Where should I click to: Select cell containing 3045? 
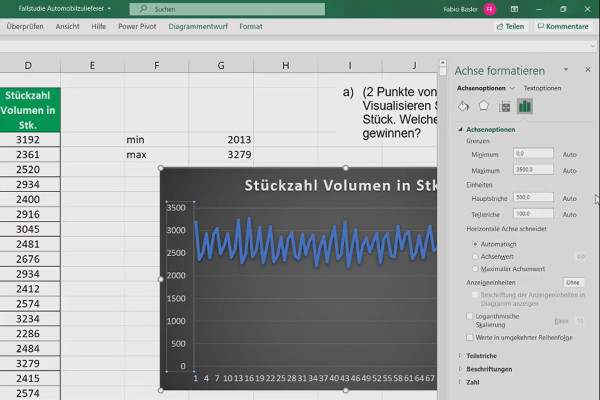tap(30, 229)
